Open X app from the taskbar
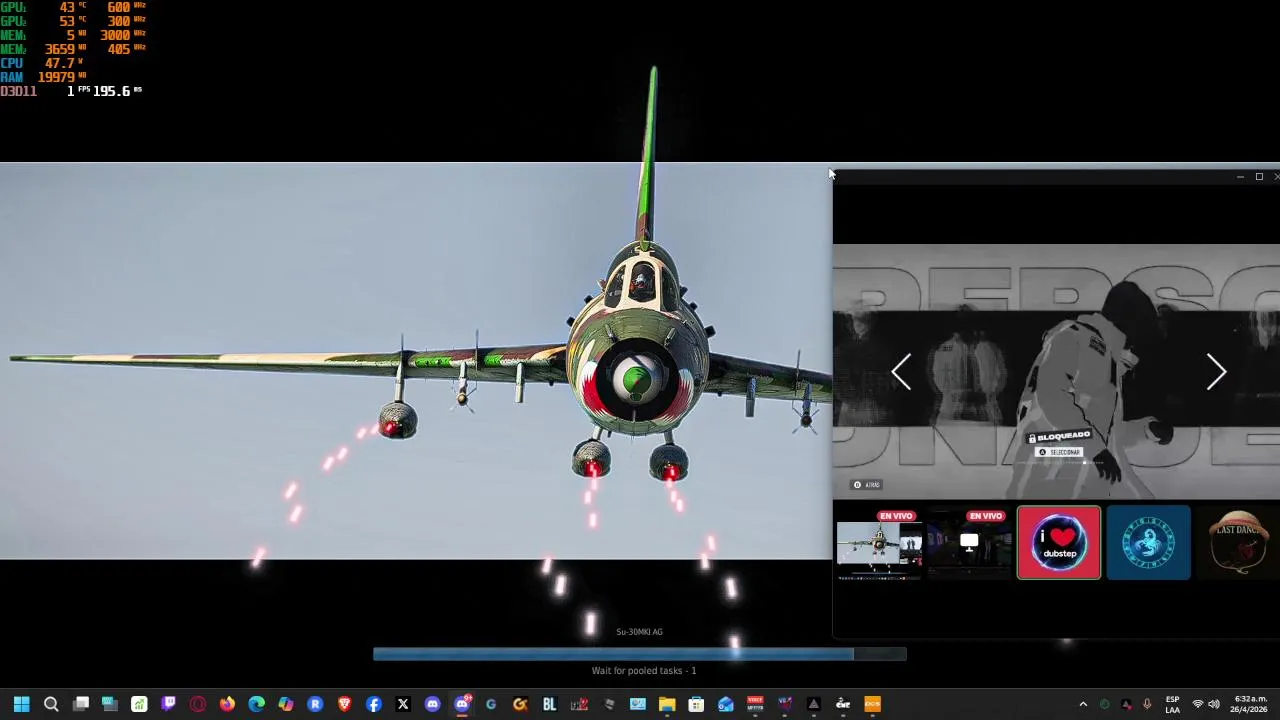The height and width of the screenshot is (720, 1280). pyautogui.click(x=403, y=704)
